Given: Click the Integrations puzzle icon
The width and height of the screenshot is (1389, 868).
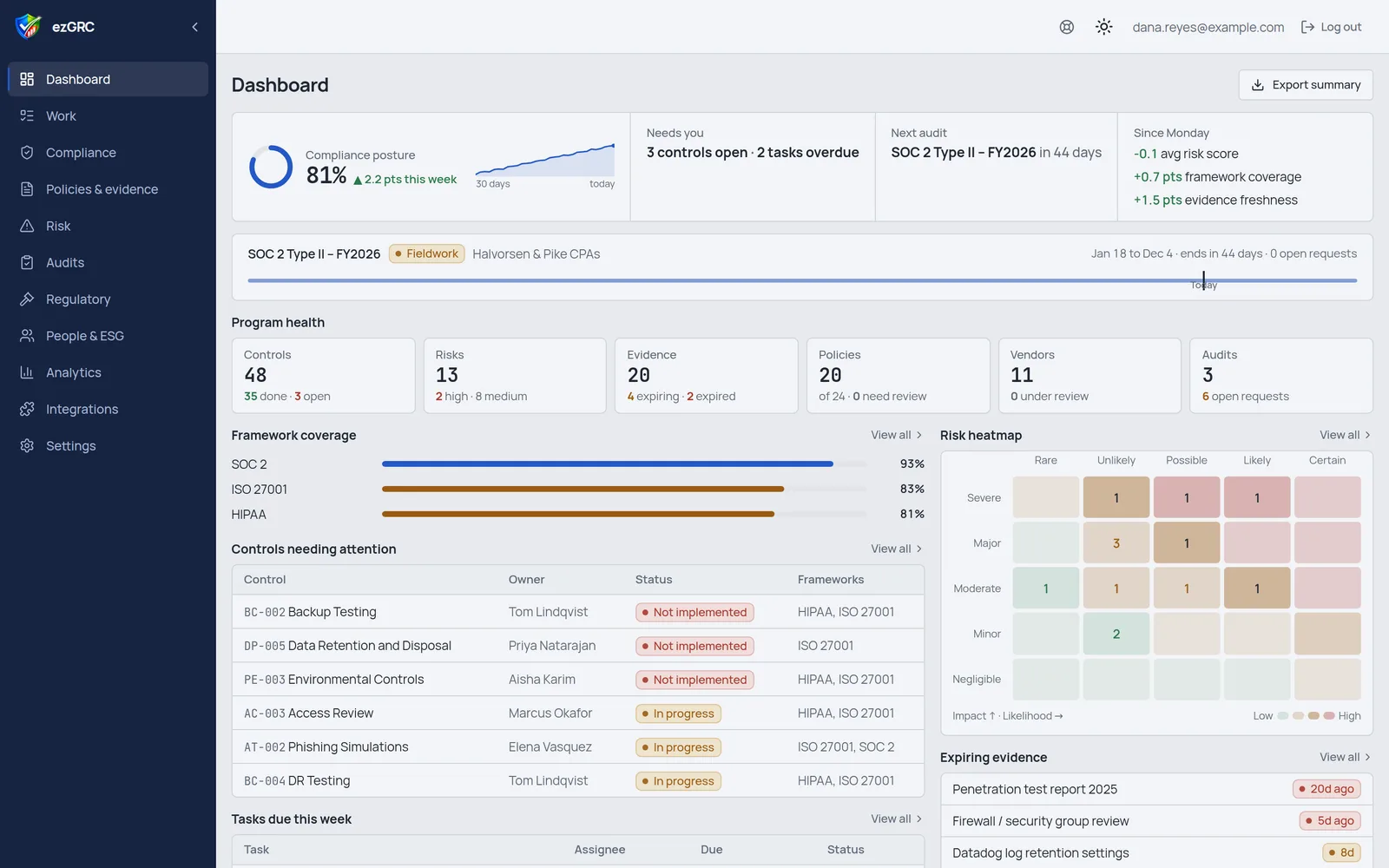Looking at the screenshot, I should pyautogui.click(x=27, y=409).
